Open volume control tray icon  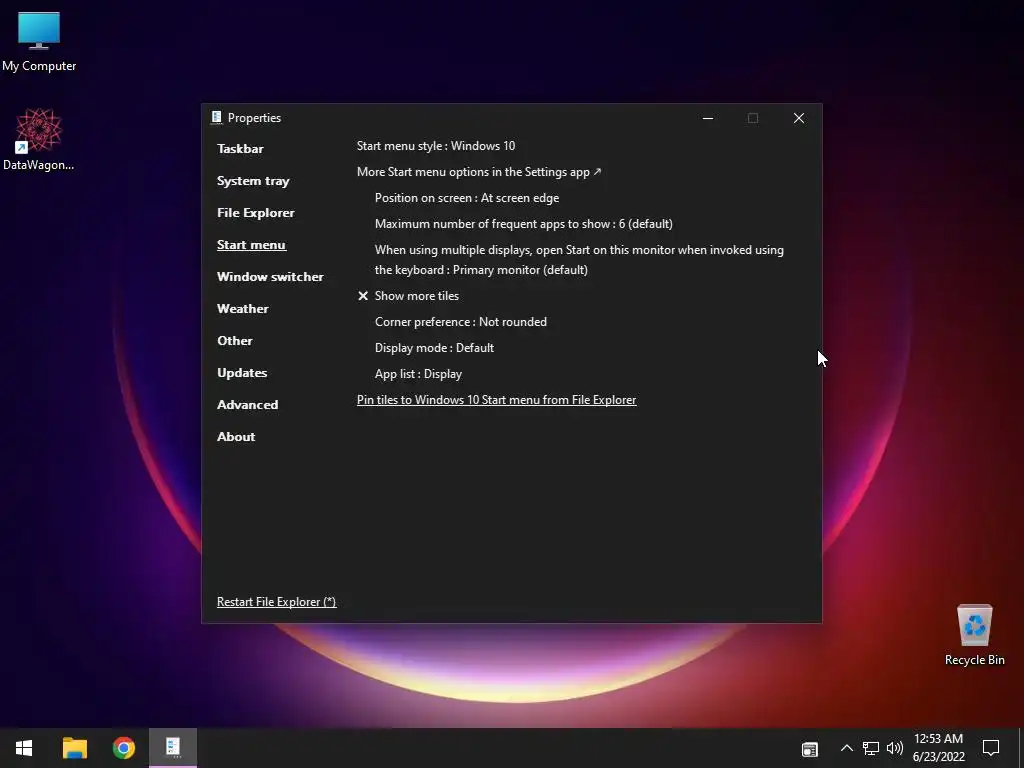(x=895, y=748)
